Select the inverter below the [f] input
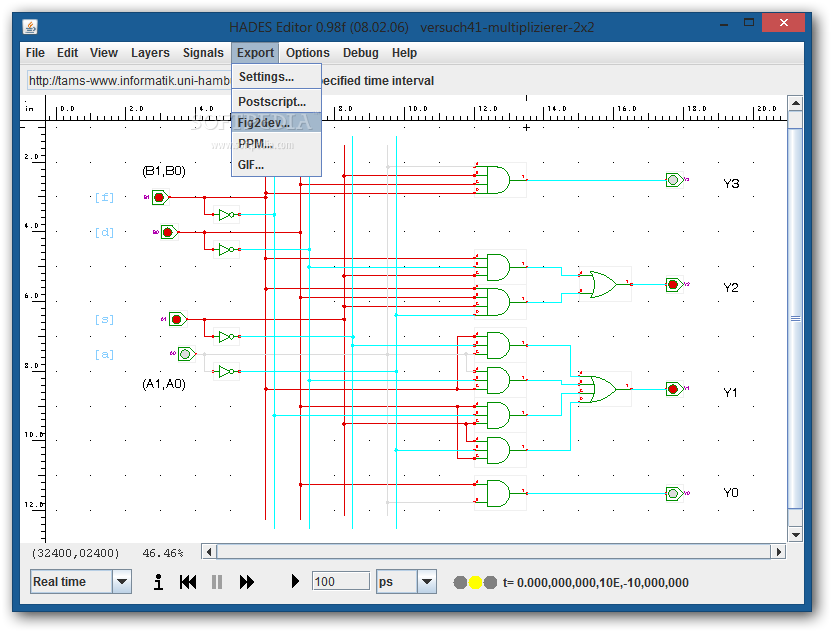This screenshot has height=632, width=832. (x=227, y=215)
